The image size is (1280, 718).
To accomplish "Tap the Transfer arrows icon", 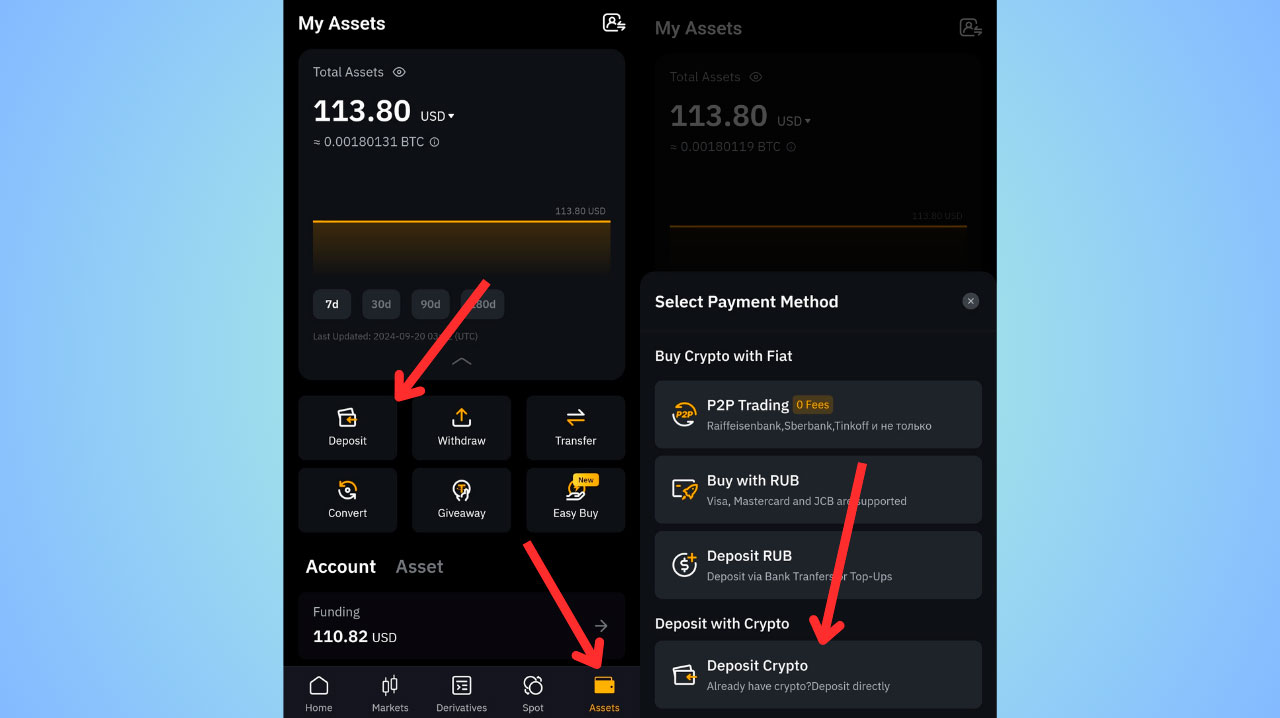I will coord(575,418).
